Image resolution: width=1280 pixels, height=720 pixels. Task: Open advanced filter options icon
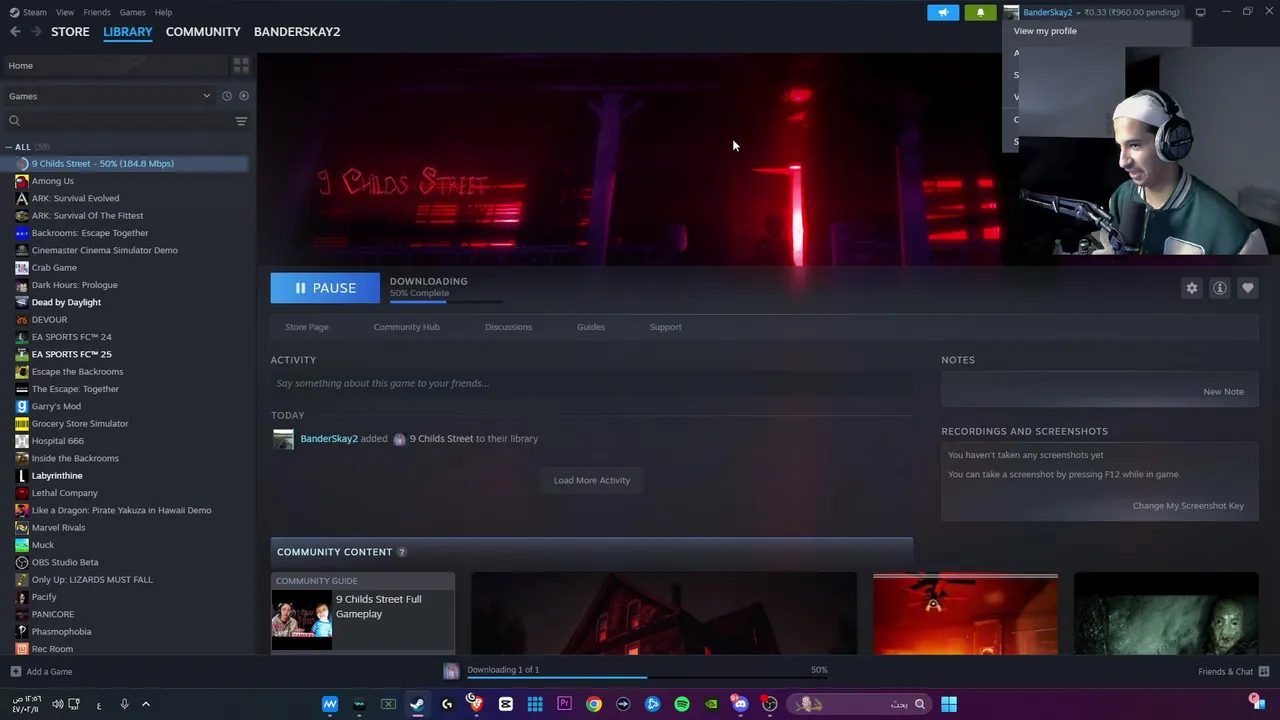pos(241,121)
